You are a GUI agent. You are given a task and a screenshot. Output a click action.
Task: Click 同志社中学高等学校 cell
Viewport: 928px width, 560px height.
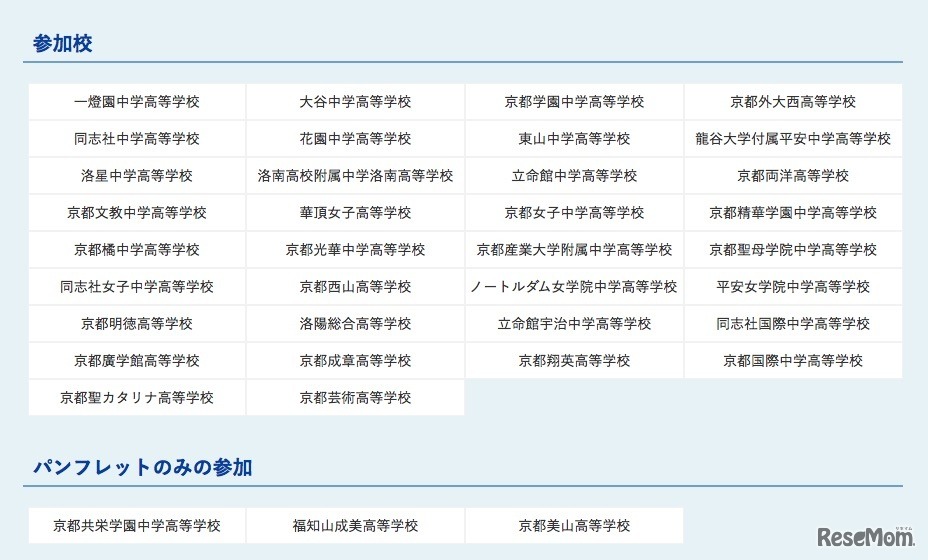pos(137,139)
